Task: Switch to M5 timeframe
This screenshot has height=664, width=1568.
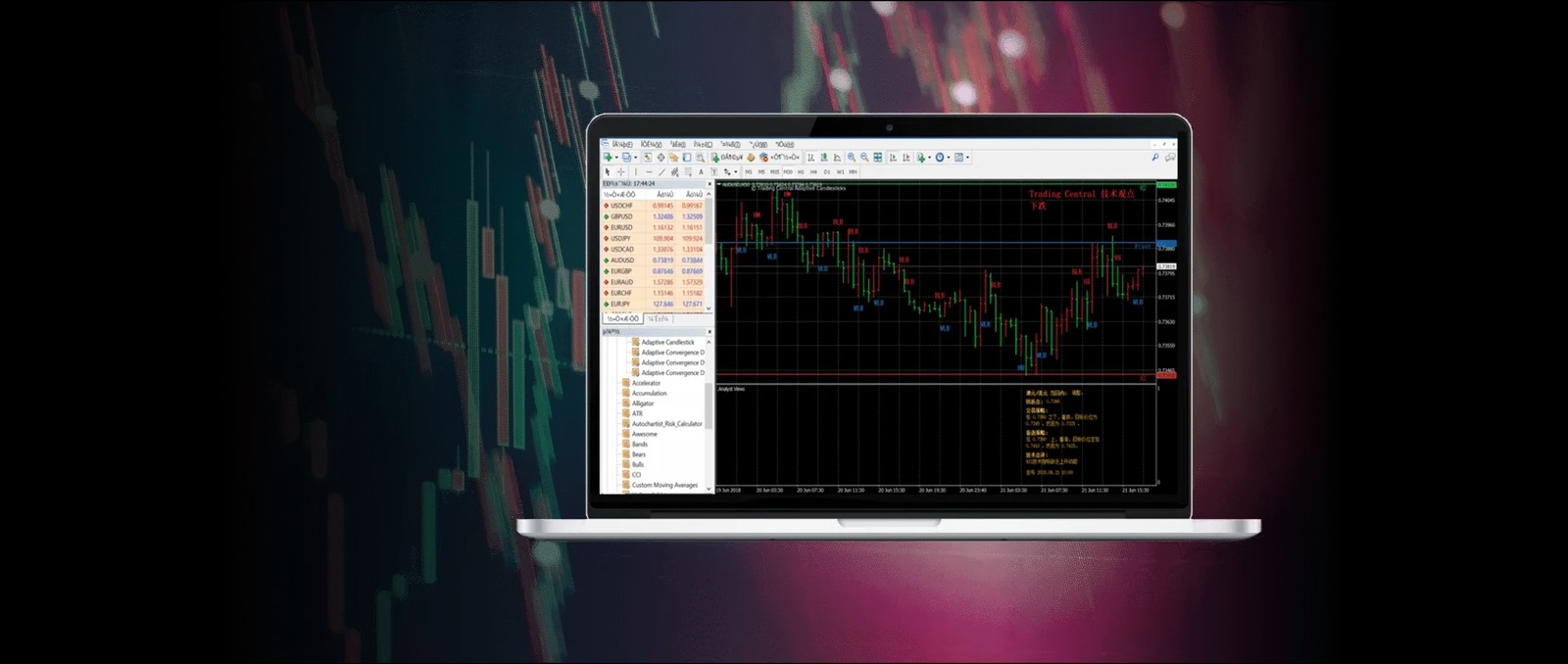Action: 761,172
